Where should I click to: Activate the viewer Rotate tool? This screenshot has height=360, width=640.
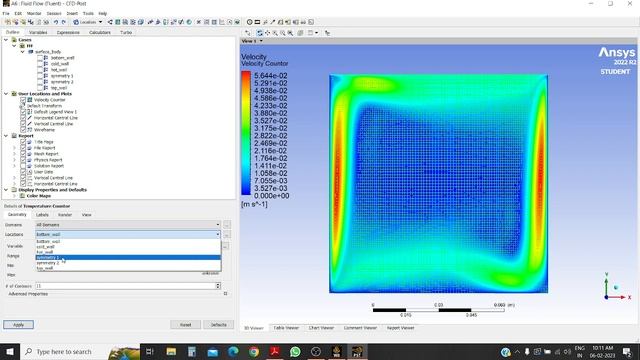(260, 33)
